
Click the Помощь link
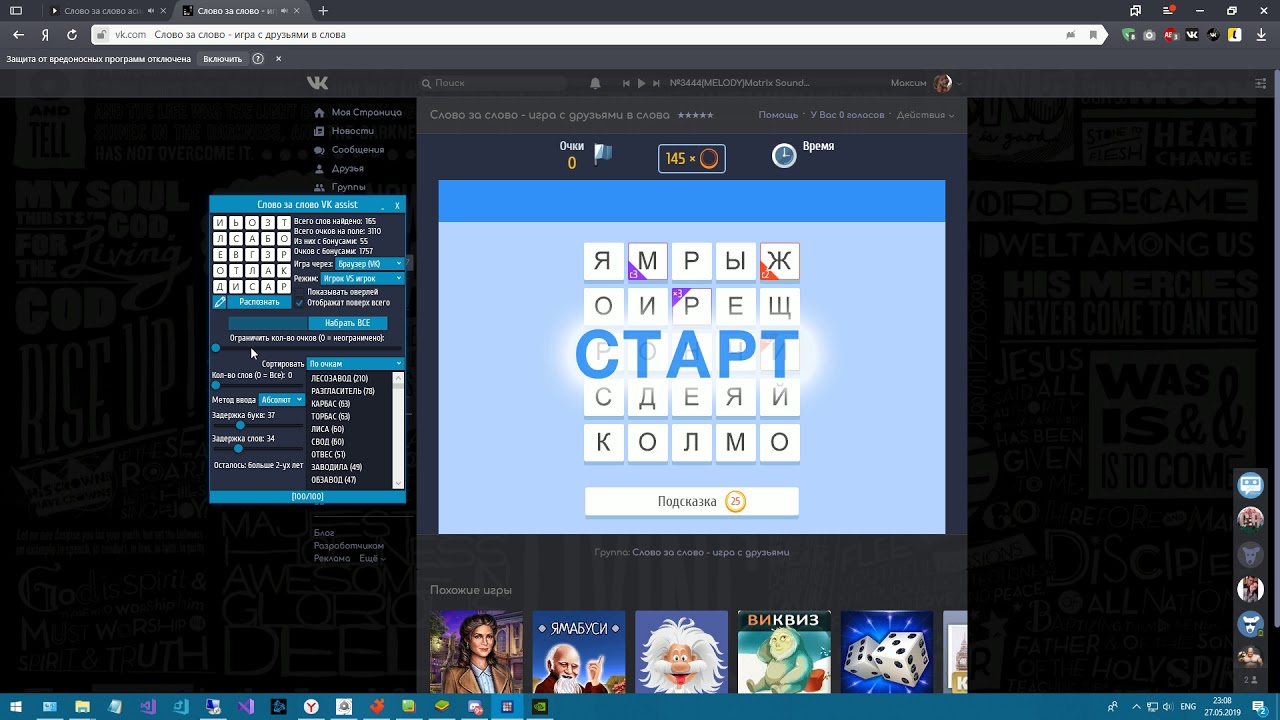778,115
